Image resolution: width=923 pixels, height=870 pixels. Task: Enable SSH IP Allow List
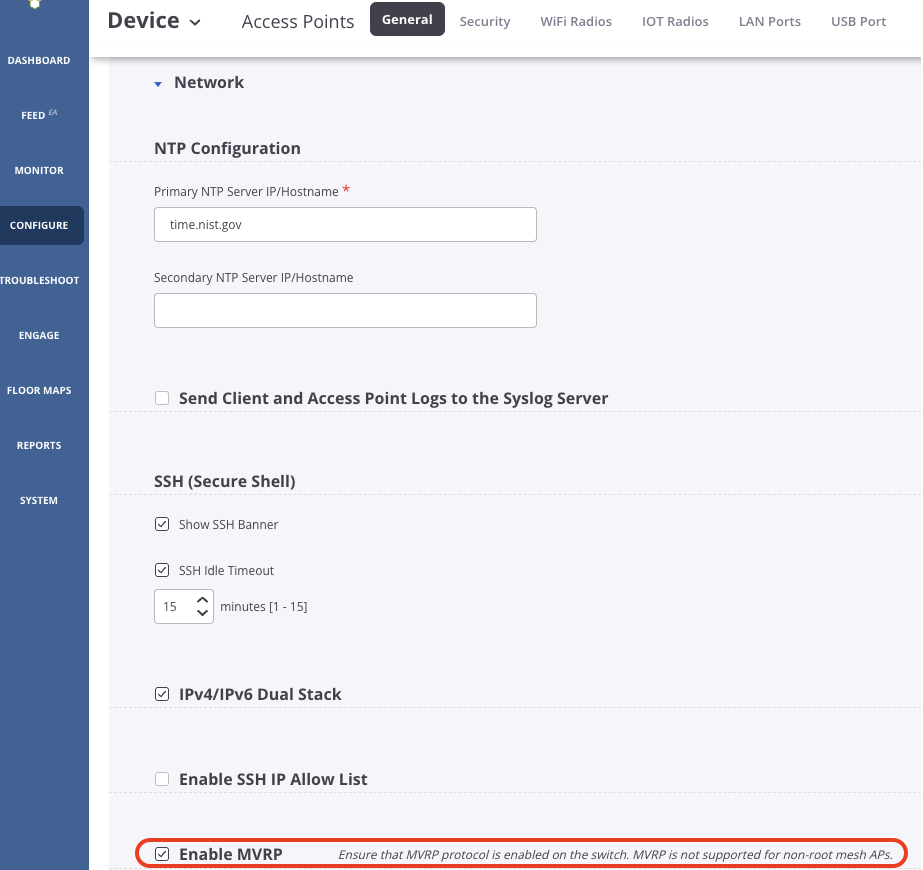pos(162,778)
